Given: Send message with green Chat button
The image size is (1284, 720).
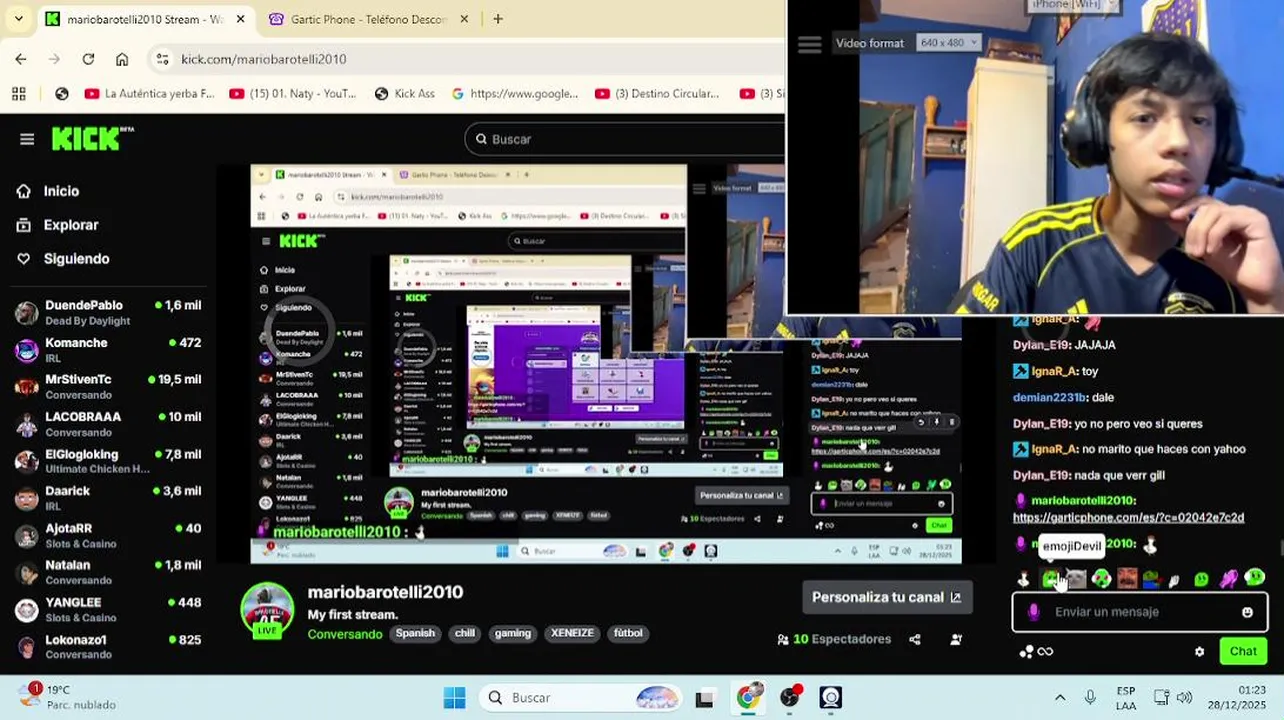Looking at the screenshot, I should pos(1243,652).
